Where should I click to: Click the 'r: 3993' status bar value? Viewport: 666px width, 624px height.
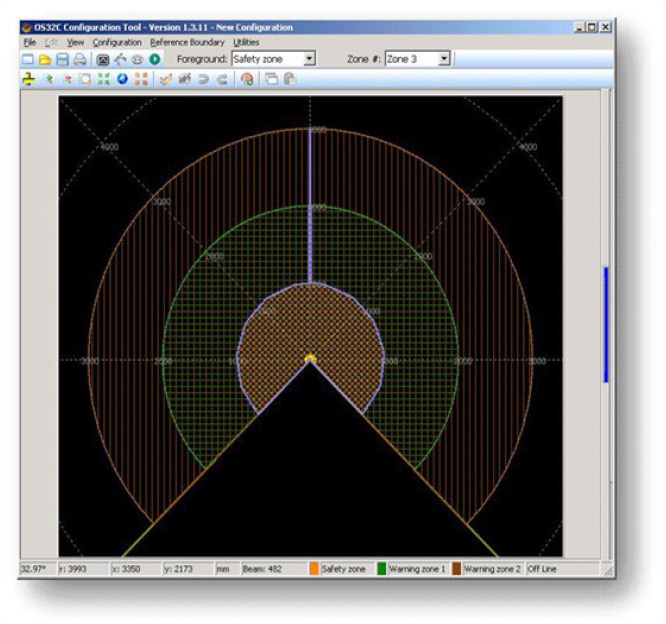pos(73,569)
